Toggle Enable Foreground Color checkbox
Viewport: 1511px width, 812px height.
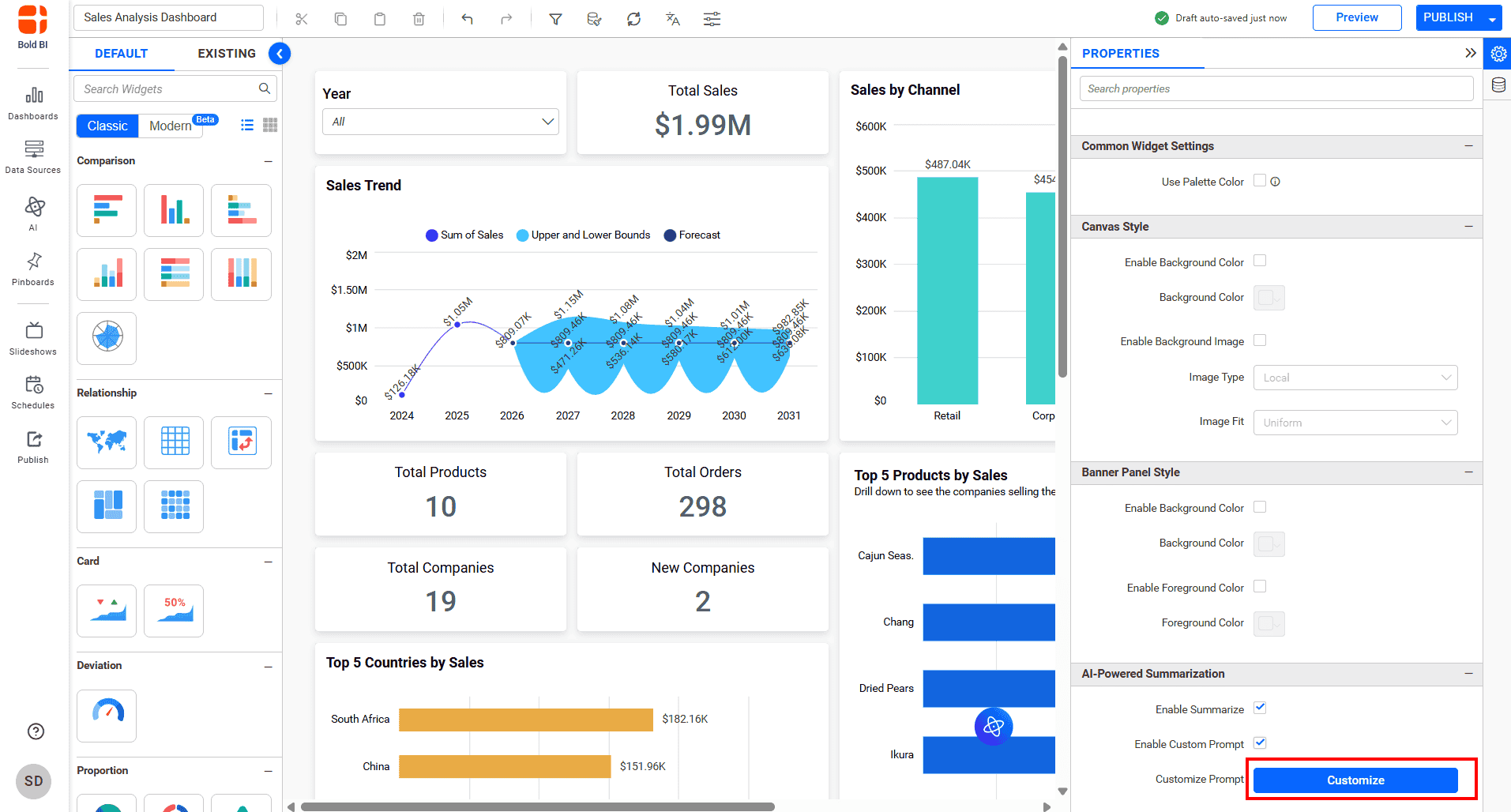pos(1260,586)
